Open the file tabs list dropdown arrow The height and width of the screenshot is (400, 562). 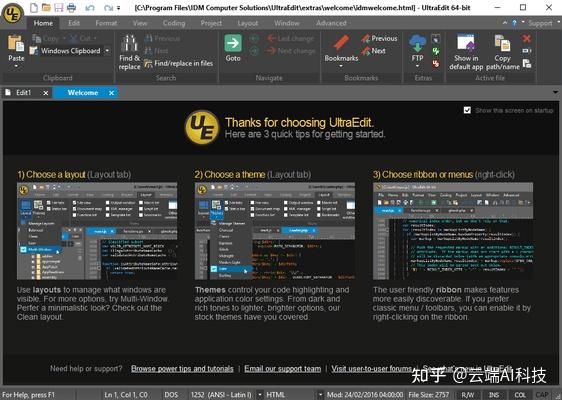[556, 92]
